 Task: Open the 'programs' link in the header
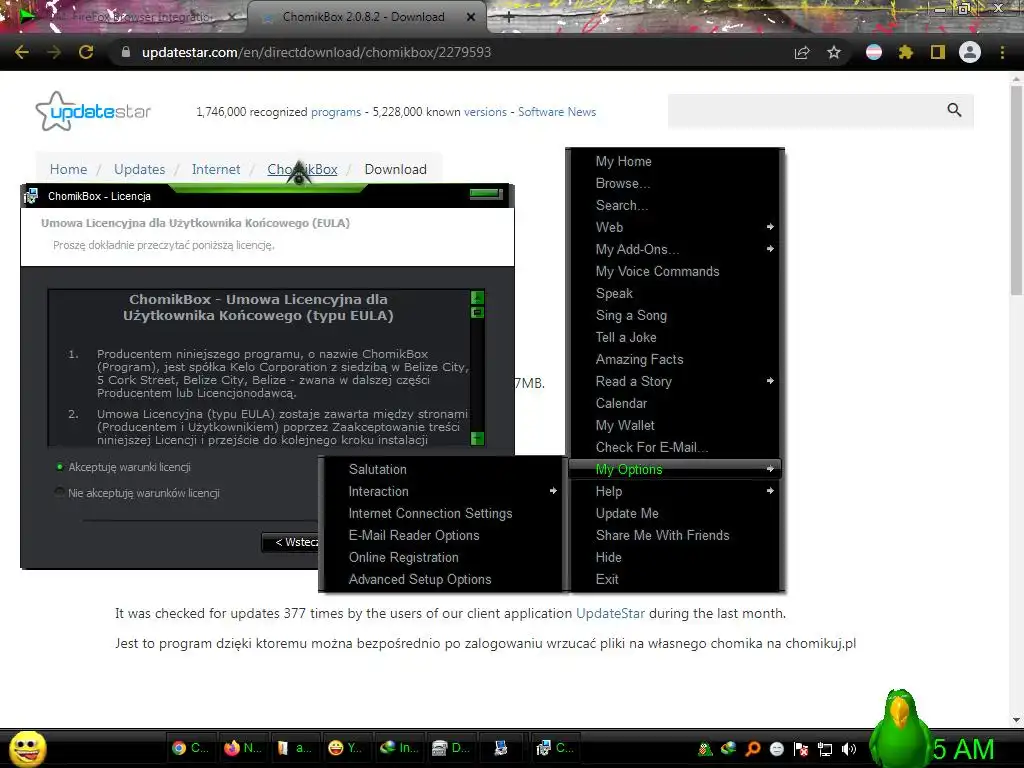click(336, 112)
